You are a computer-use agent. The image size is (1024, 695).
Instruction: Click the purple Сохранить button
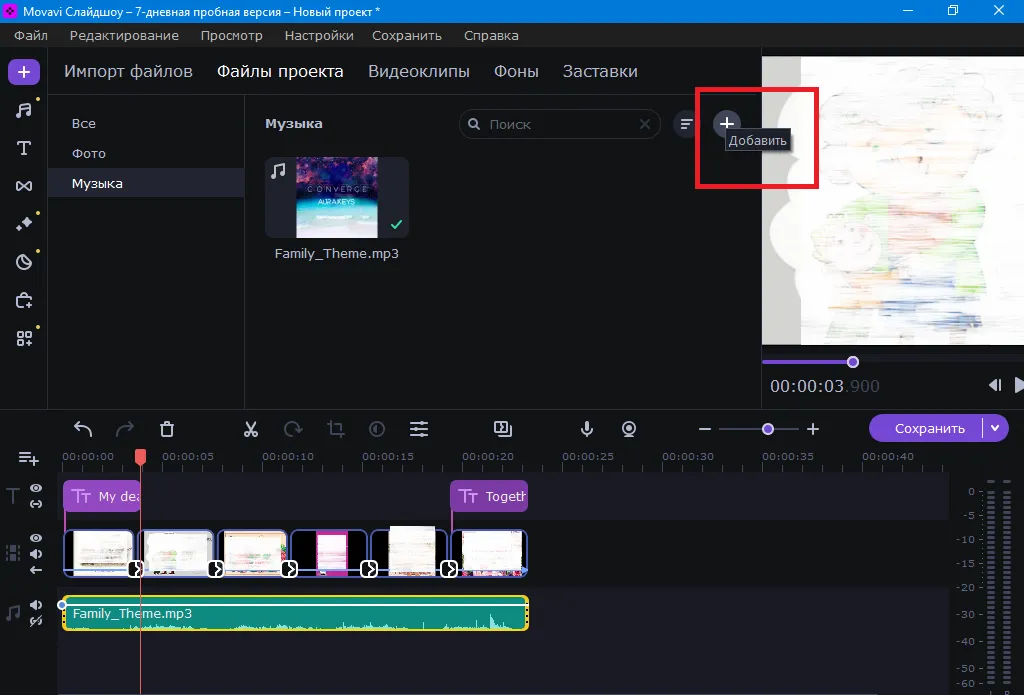929,428
